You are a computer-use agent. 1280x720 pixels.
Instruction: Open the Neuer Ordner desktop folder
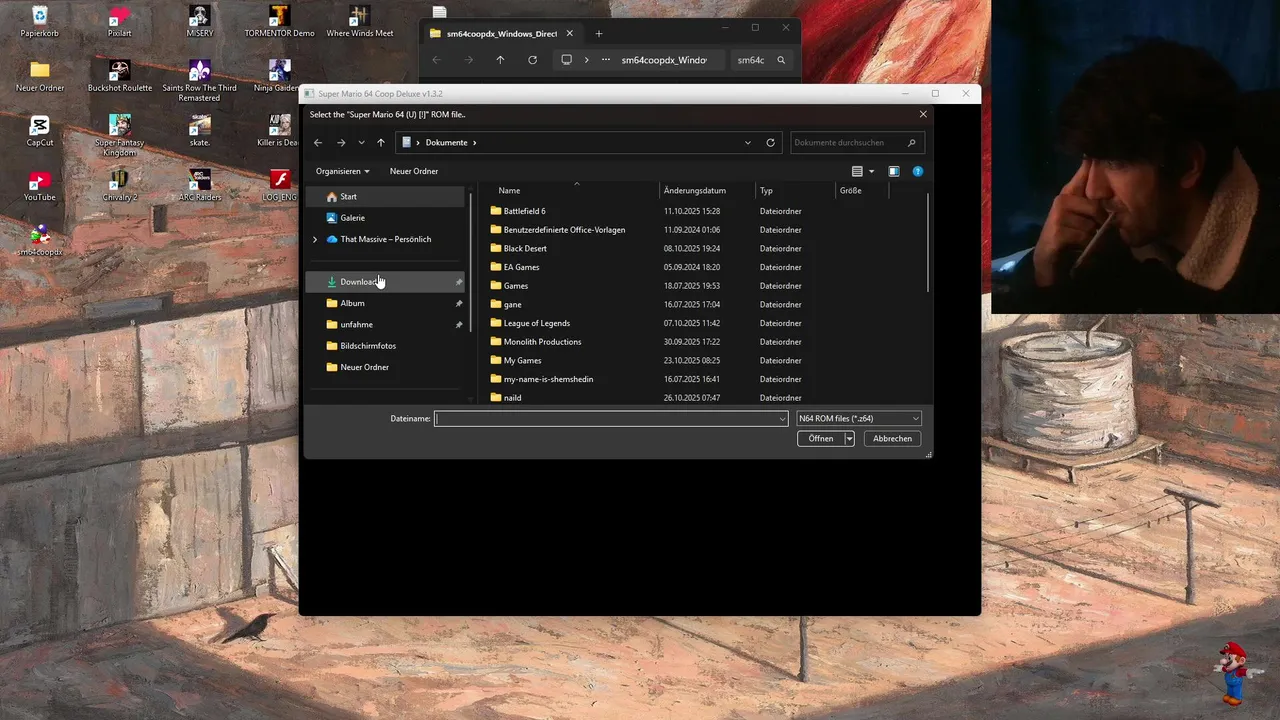40,77
